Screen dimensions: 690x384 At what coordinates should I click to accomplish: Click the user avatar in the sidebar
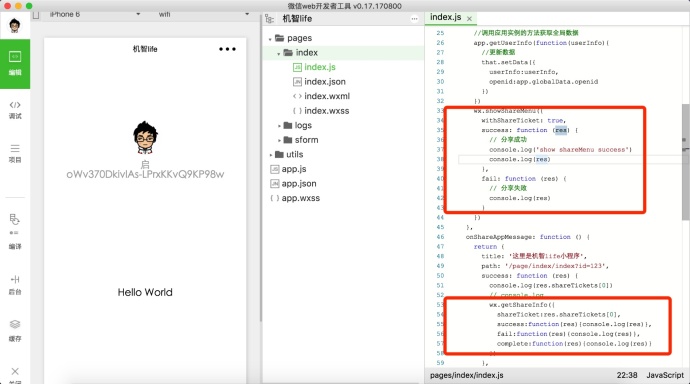click(15, 26)
